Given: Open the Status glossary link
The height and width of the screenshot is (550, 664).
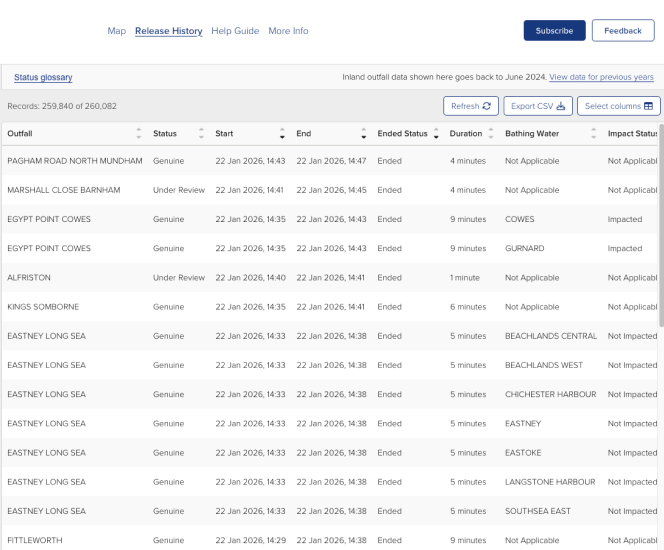Looking at the screenshot, I should [43, 77].
